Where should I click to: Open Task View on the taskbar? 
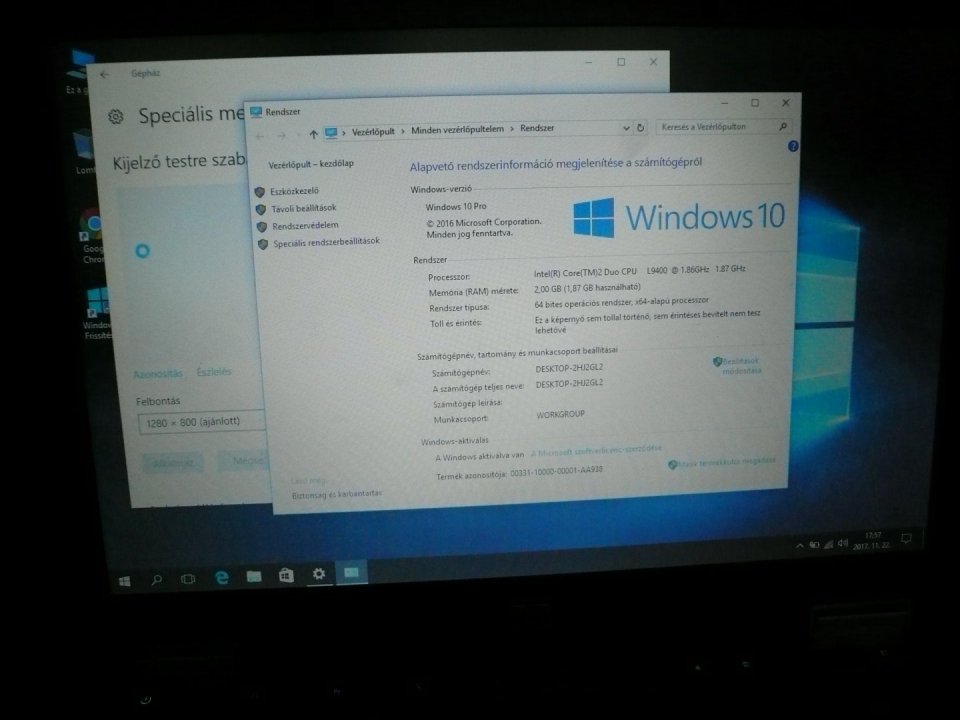tap(188, 579)
